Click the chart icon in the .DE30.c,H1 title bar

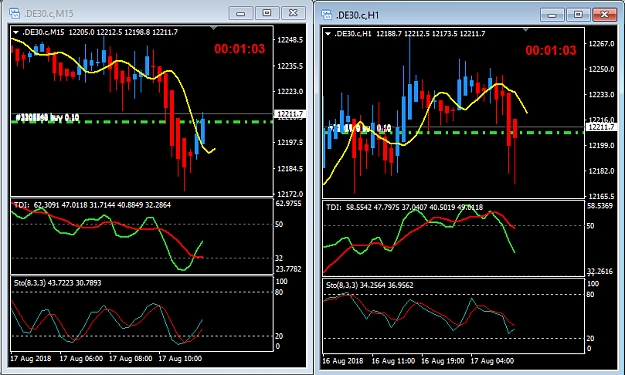click(326, 15)
